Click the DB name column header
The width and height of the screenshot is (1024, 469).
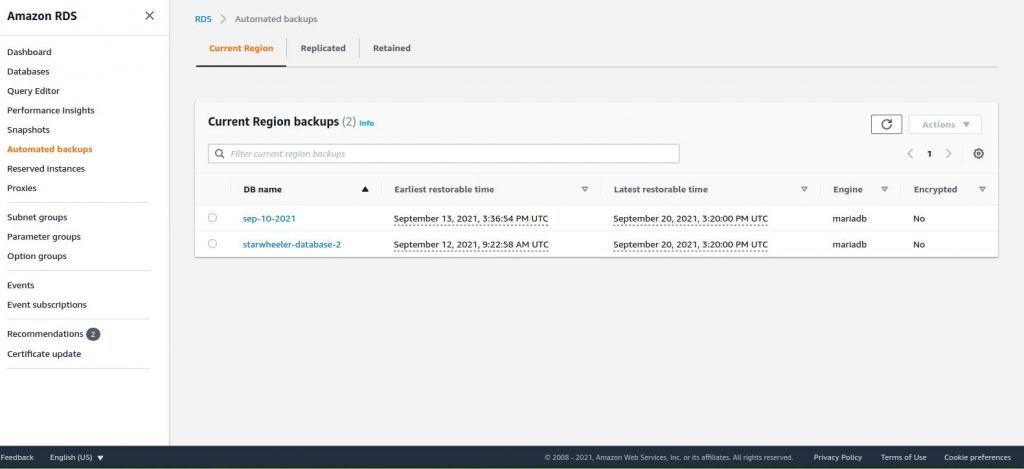[263, 189]
